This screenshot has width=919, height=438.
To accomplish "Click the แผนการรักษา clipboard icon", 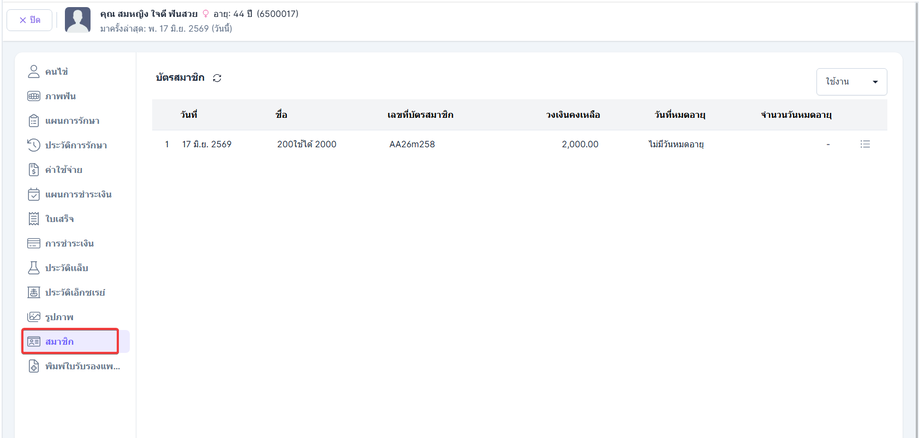I will click(x=33, y=121).
